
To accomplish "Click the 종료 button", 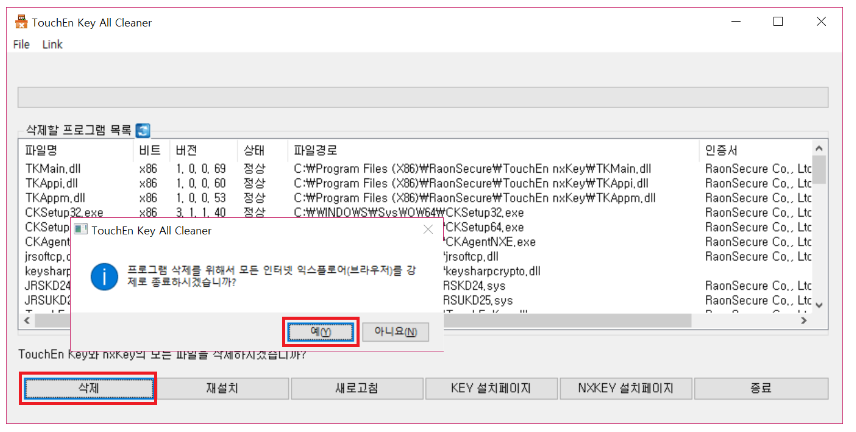I will coord(761,388).
